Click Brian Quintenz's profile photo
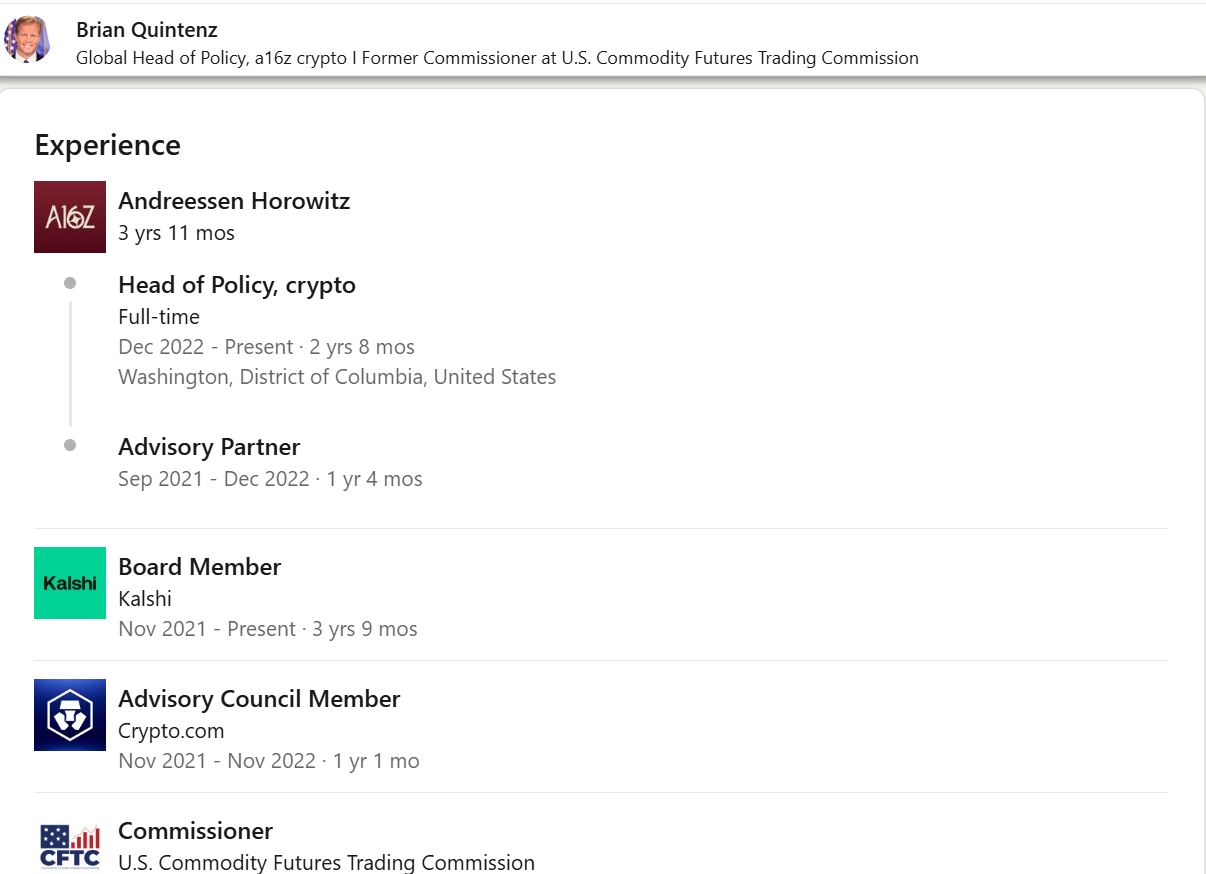Screen dimensions: 1206x874 [x=27, y=40]
